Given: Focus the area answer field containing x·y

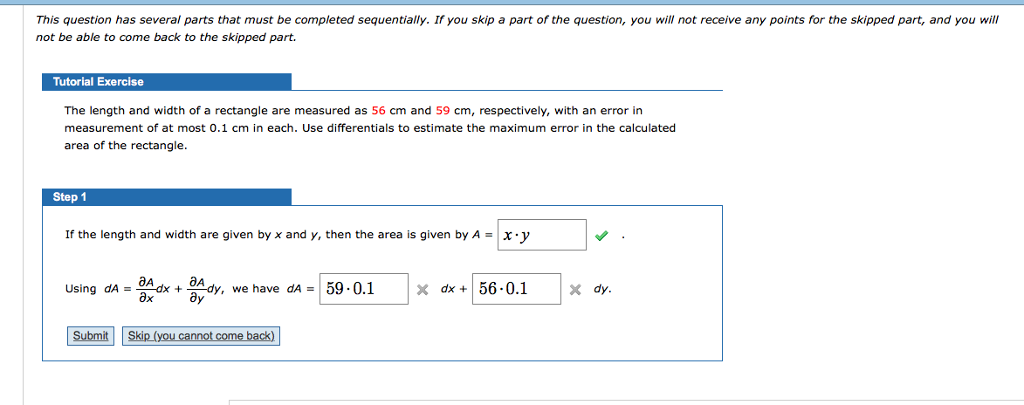Looking at the screenshot, I should click(542, 235).
